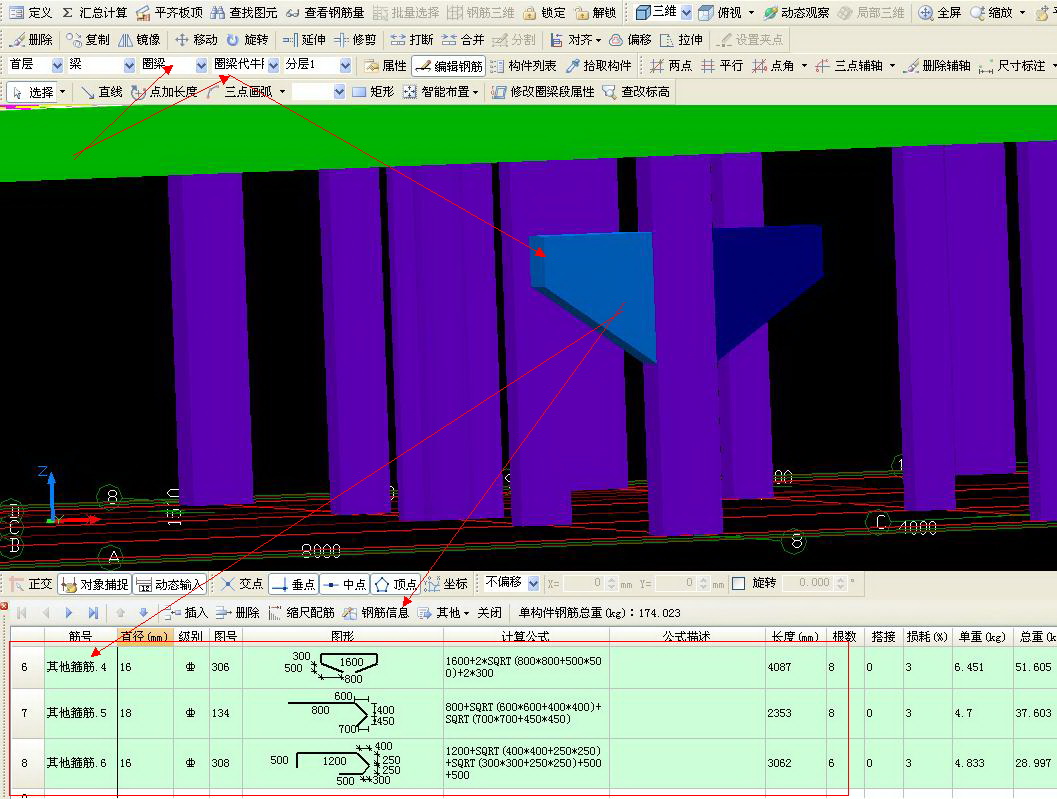Switch to 俯视 top view
The width and height of the screenshot is (1057, 799).
tap(721, 13)
